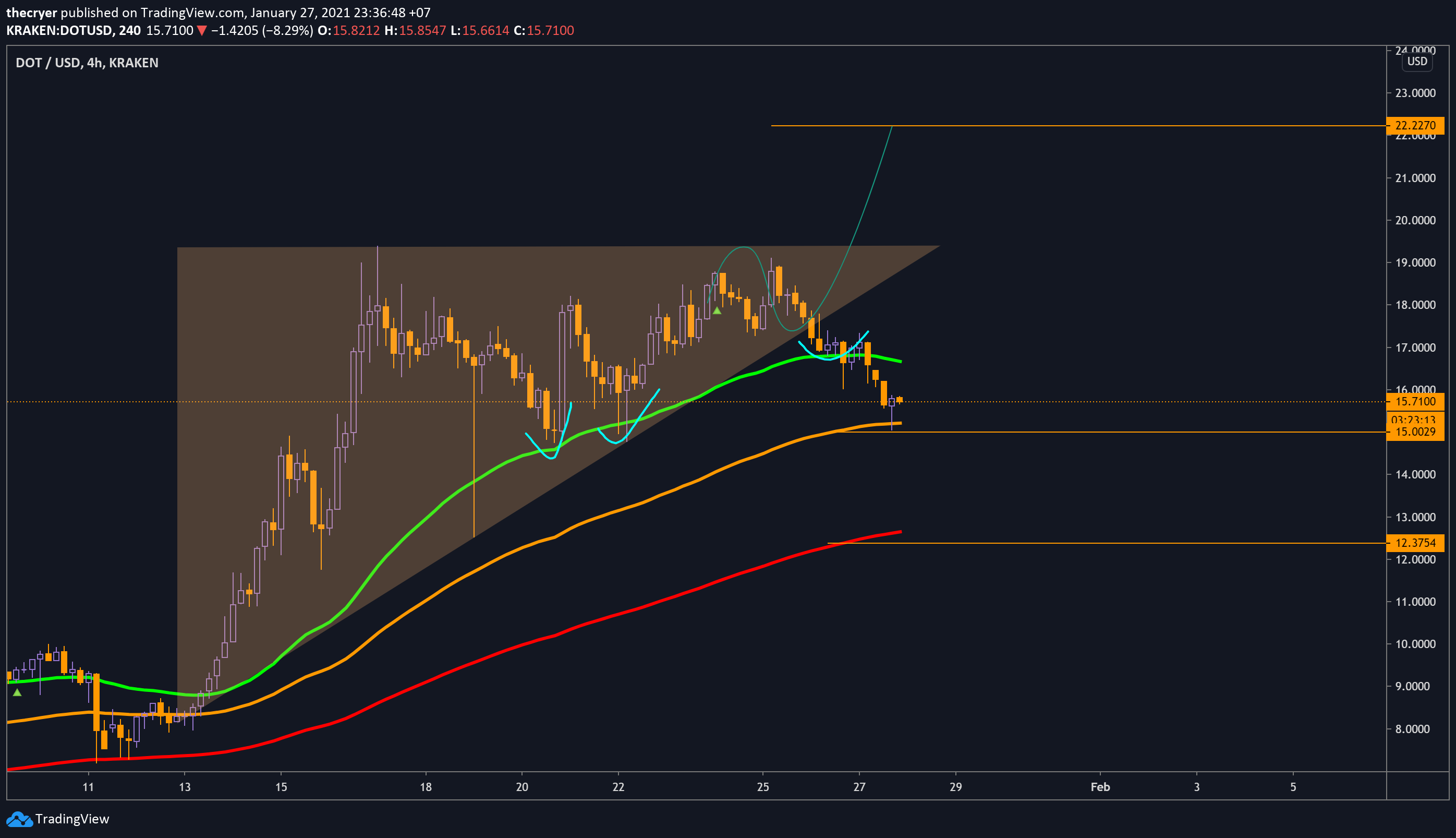Viewport: 1456px width, 838px height.
Task: Click the TradingView cloud logo icon
Action: 19,819
